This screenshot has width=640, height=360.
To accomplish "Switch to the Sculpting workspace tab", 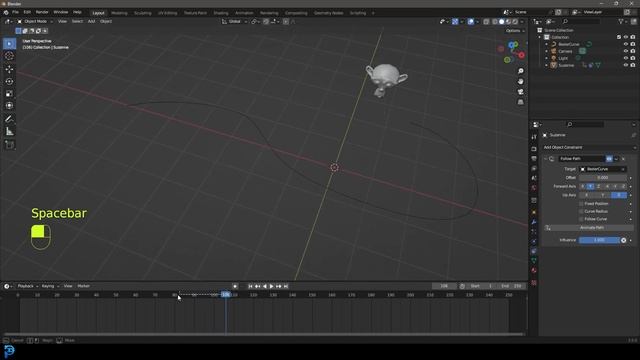I will point(143,13).
